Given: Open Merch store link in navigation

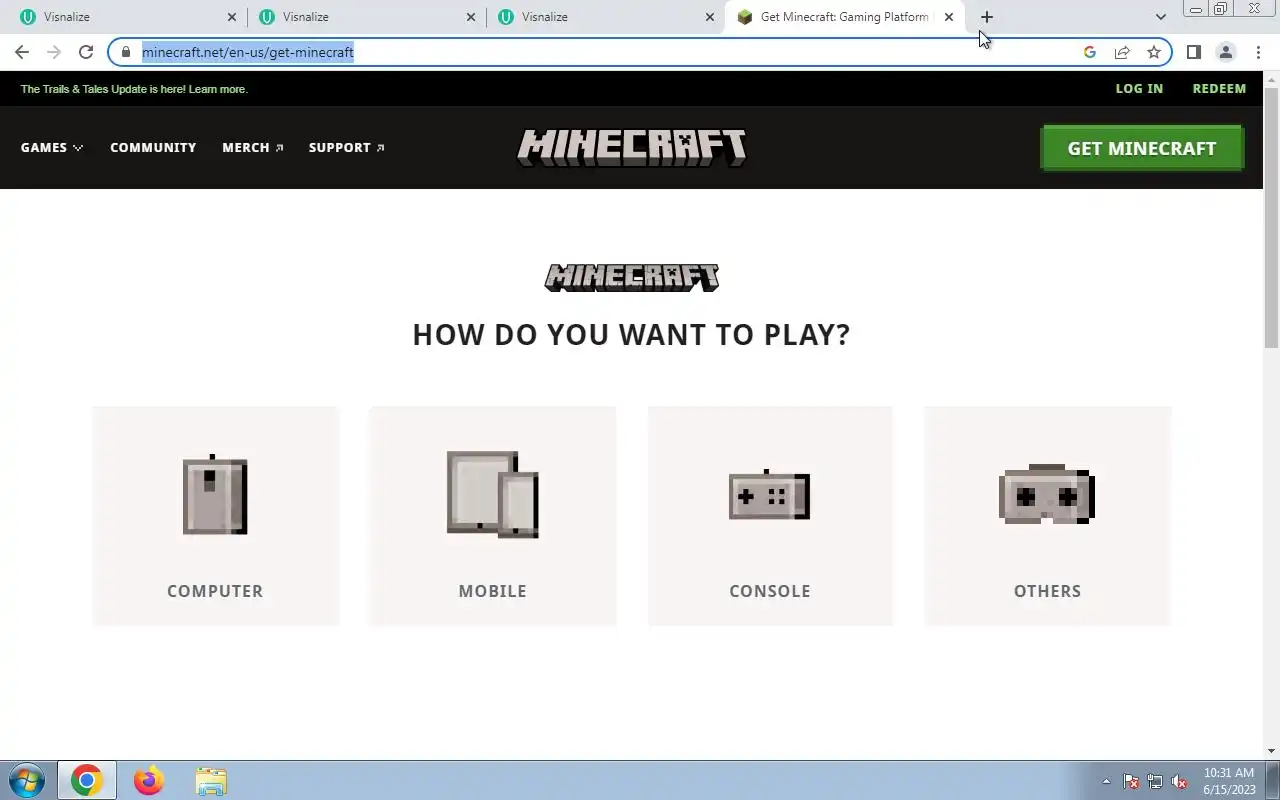Looking at the screenshot, I should point(253,147).
